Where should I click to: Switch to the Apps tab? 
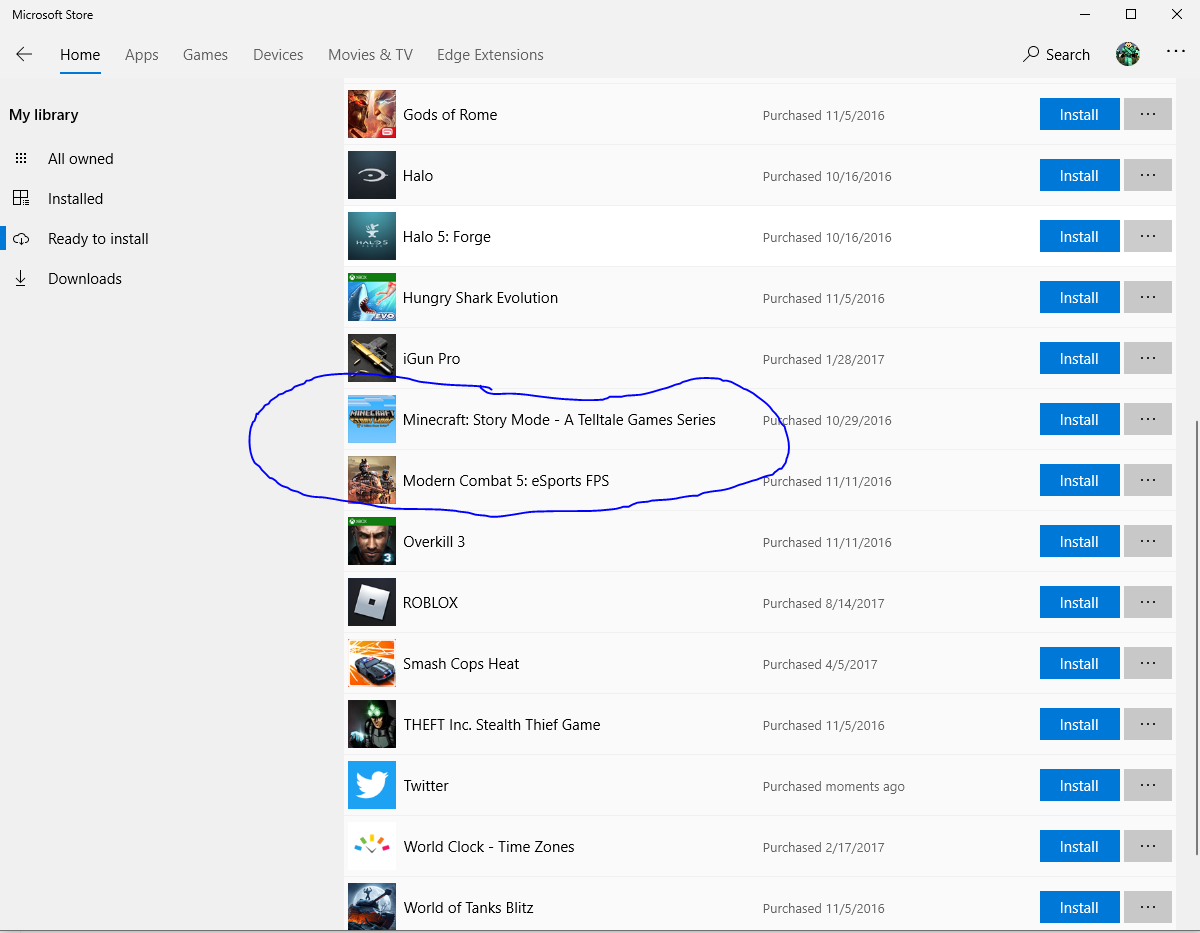pos(142,55)
